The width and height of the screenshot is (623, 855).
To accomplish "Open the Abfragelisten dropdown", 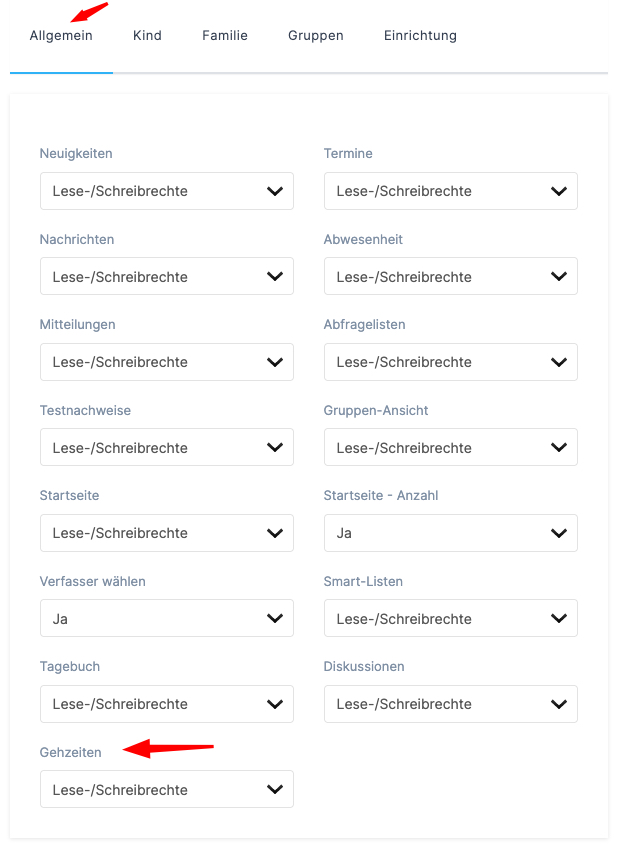I will [451, 362].
